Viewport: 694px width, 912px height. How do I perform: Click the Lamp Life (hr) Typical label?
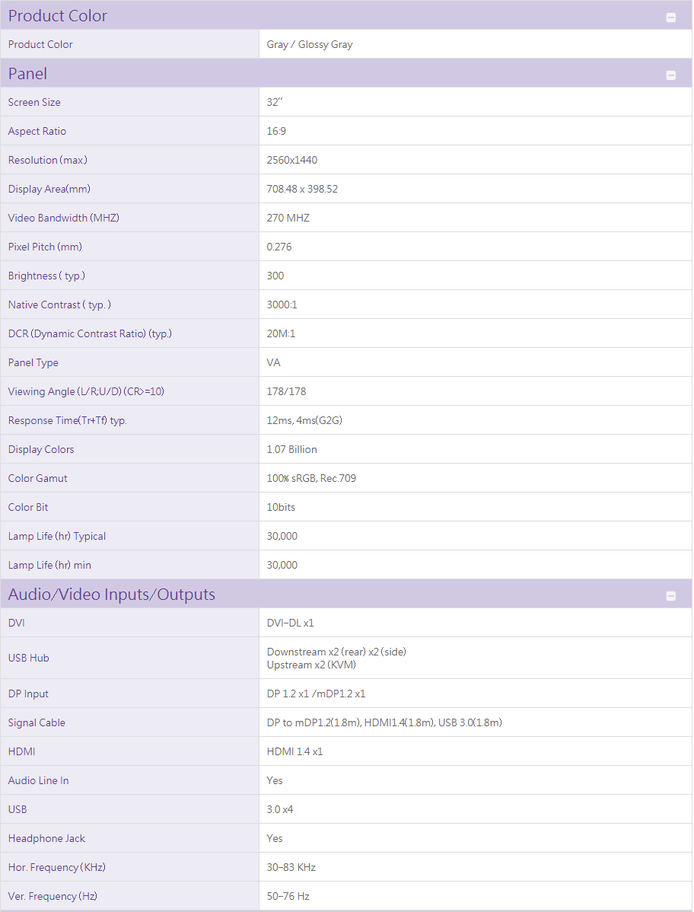57,536
